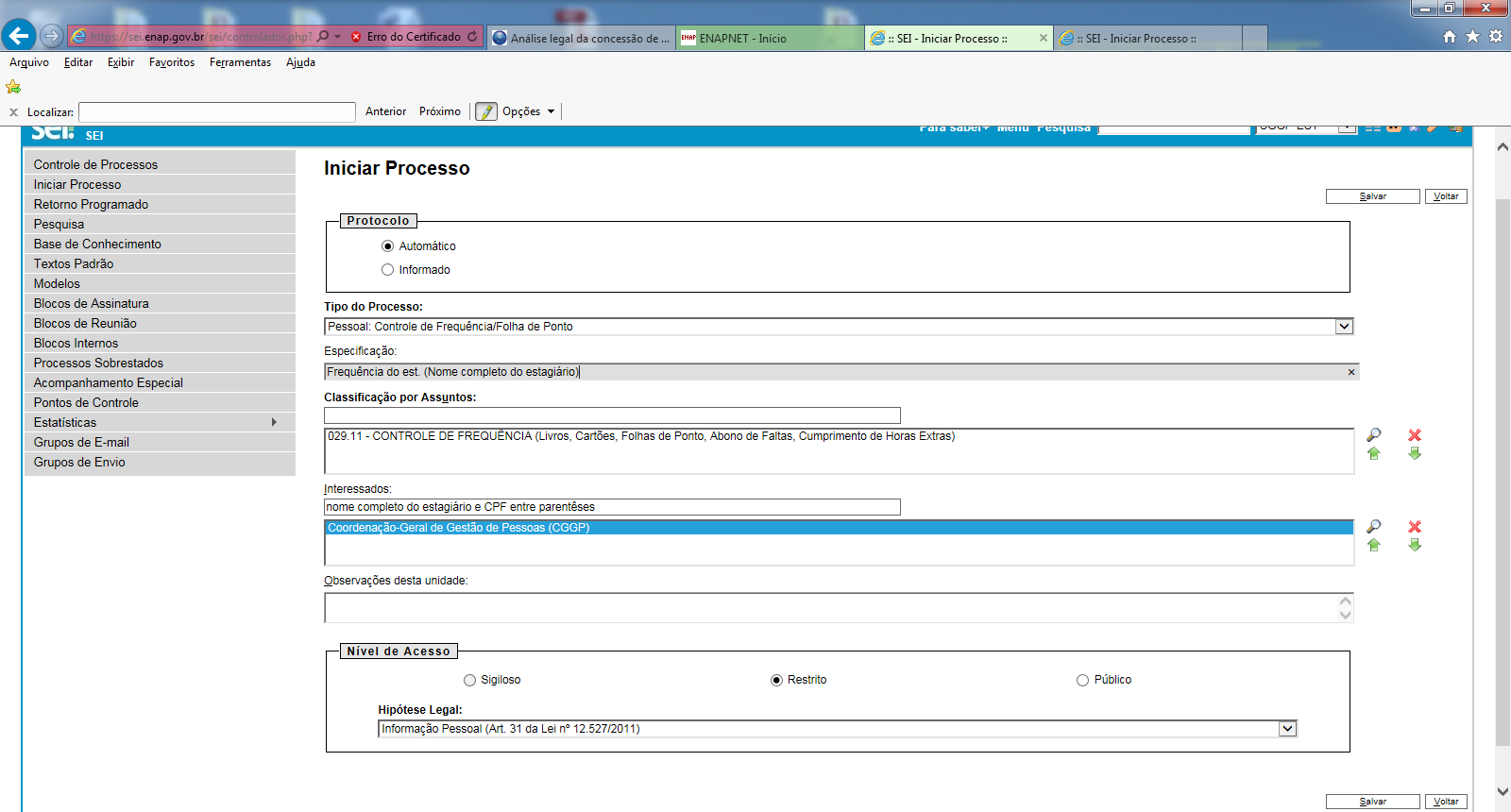
Task: Click the bottom Voltar button
Action: pyautogui.click(x=1446, y=802)
